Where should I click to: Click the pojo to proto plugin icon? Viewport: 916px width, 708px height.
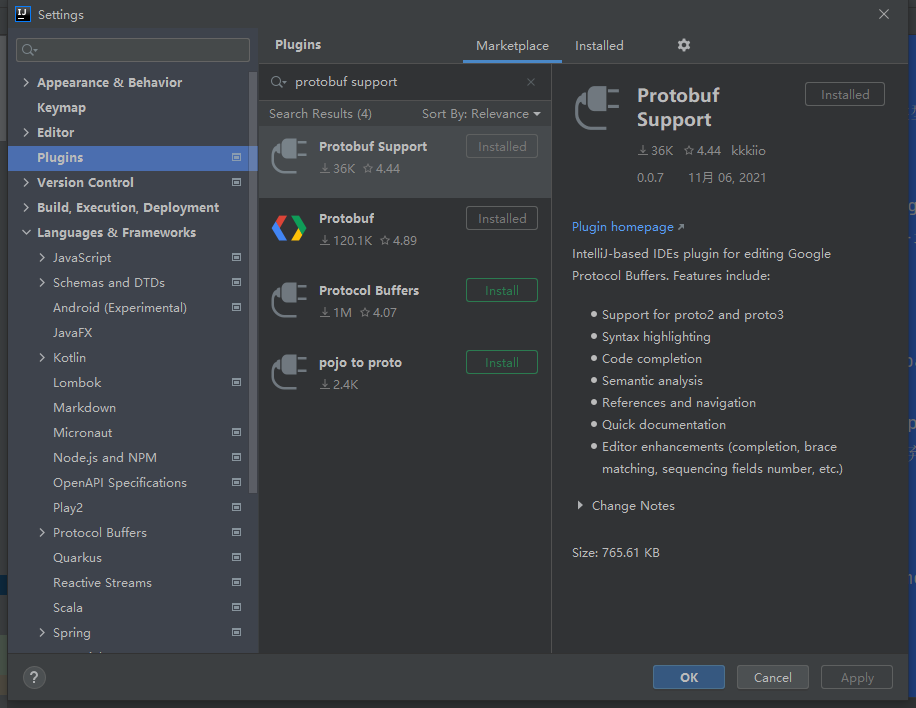[289, 372]
